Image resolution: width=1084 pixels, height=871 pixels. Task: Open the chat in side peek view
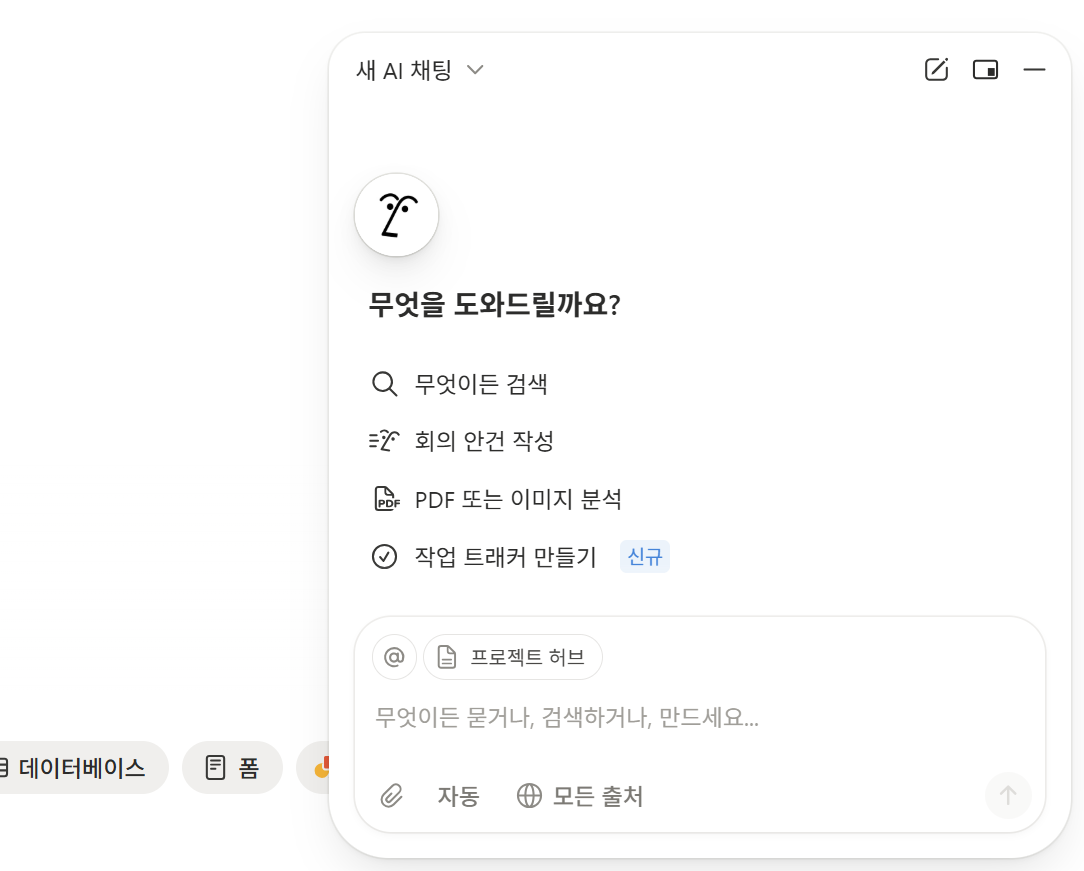pyautogui.click(x=985, y=69)
